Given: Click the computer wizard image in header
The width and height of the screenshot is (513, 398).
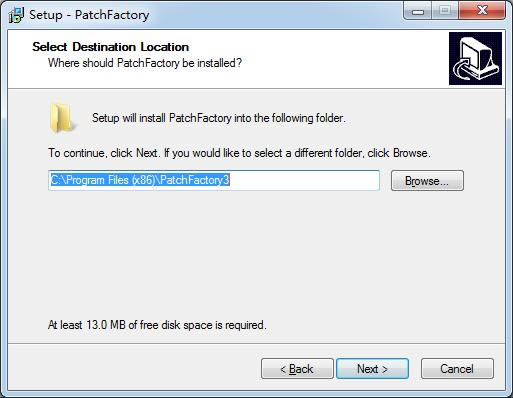Looking at the screenshot, I should [x=475, y=59].
